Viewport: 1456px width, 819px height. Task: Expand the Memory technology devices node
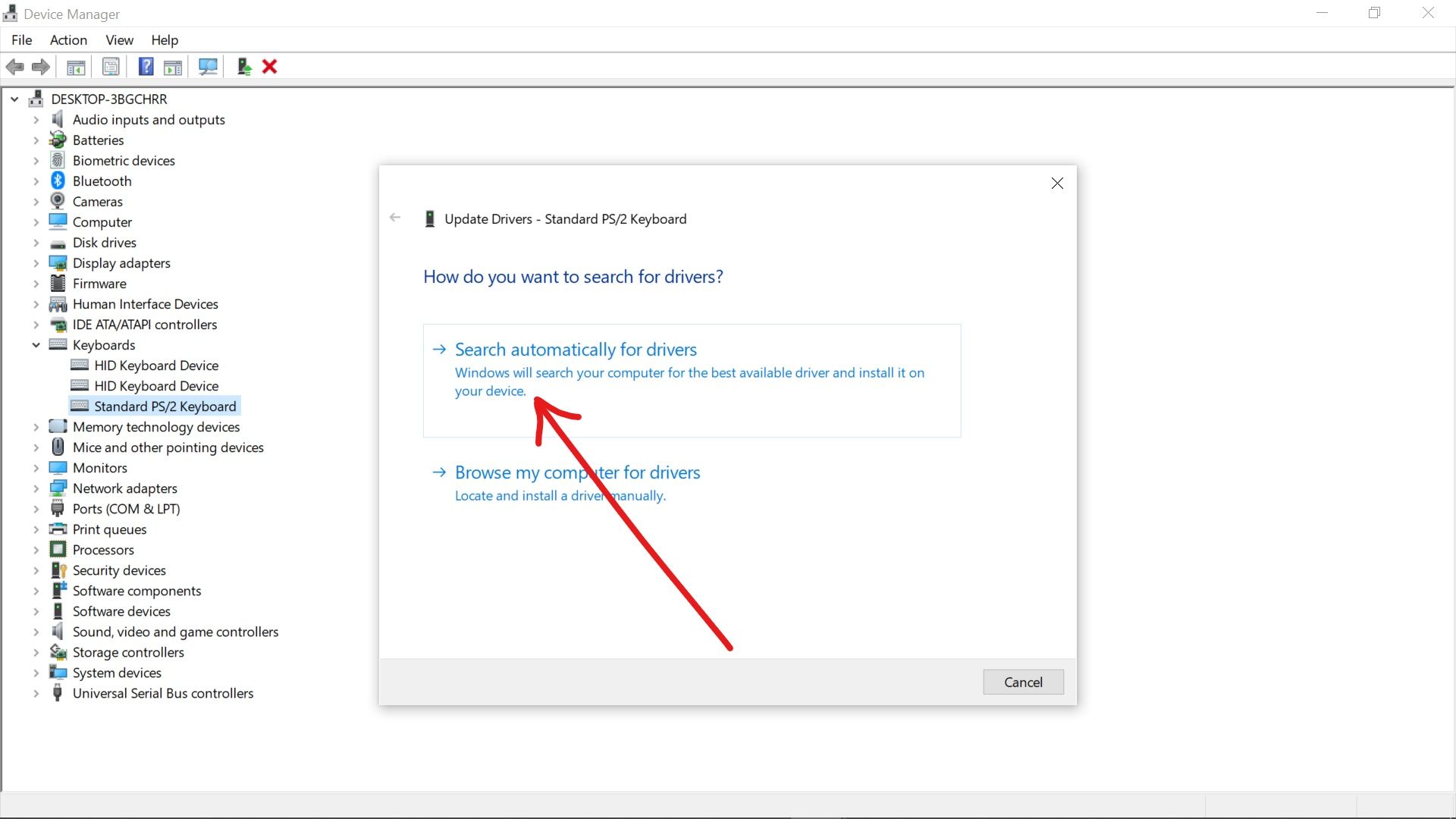(36, 427)
